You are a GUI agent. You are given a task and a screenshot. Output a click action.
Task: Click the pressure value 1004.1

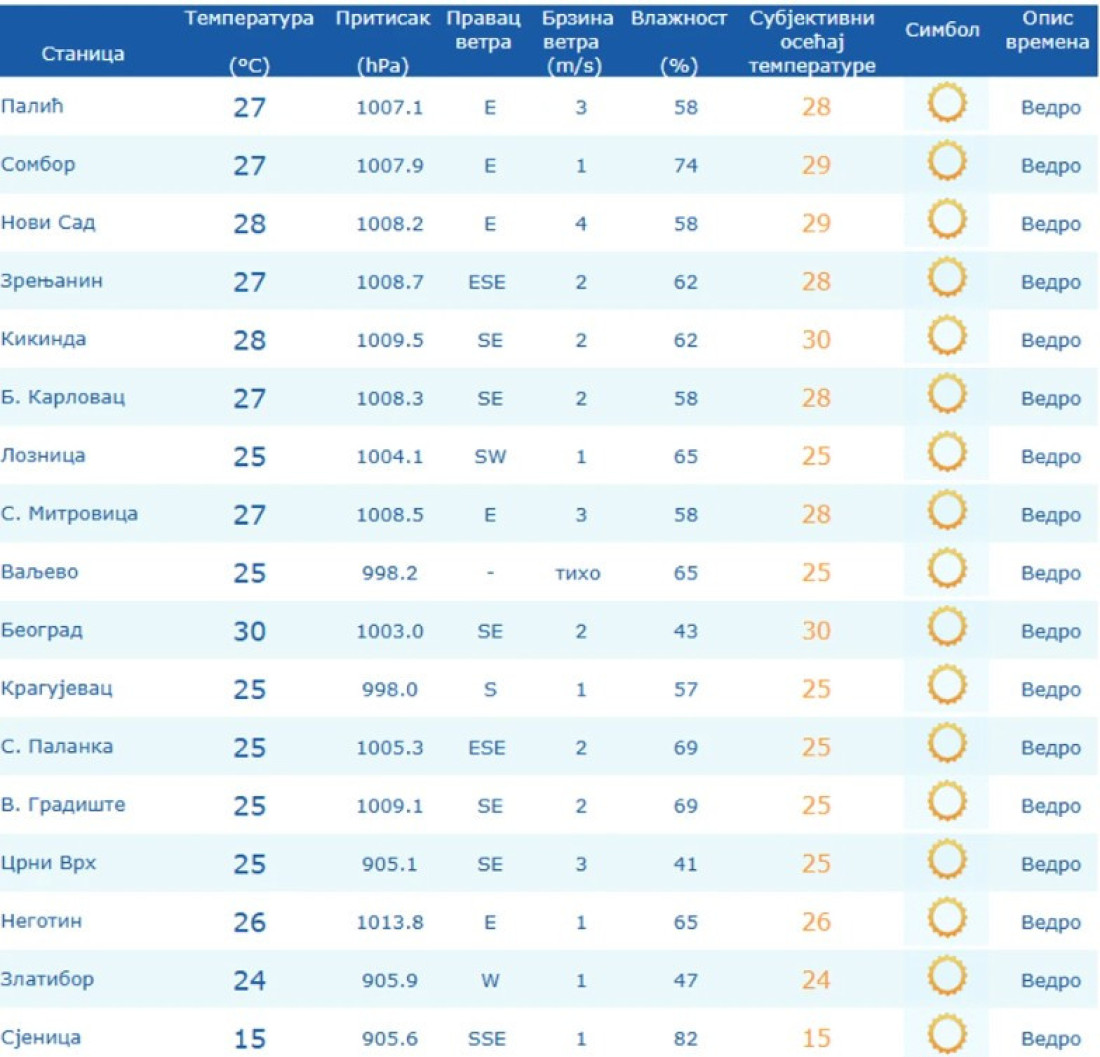tap(389, 457)
